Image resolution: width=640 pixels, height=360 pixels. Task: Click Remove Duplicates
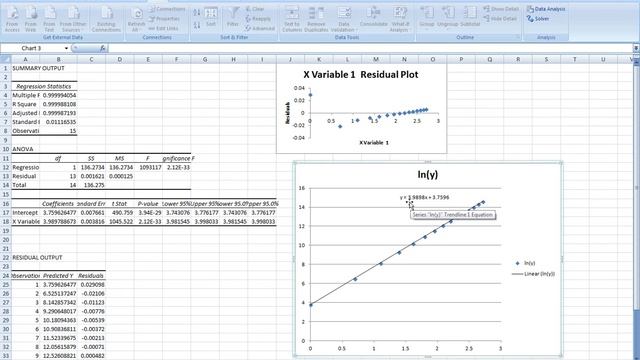click(316, 19)
